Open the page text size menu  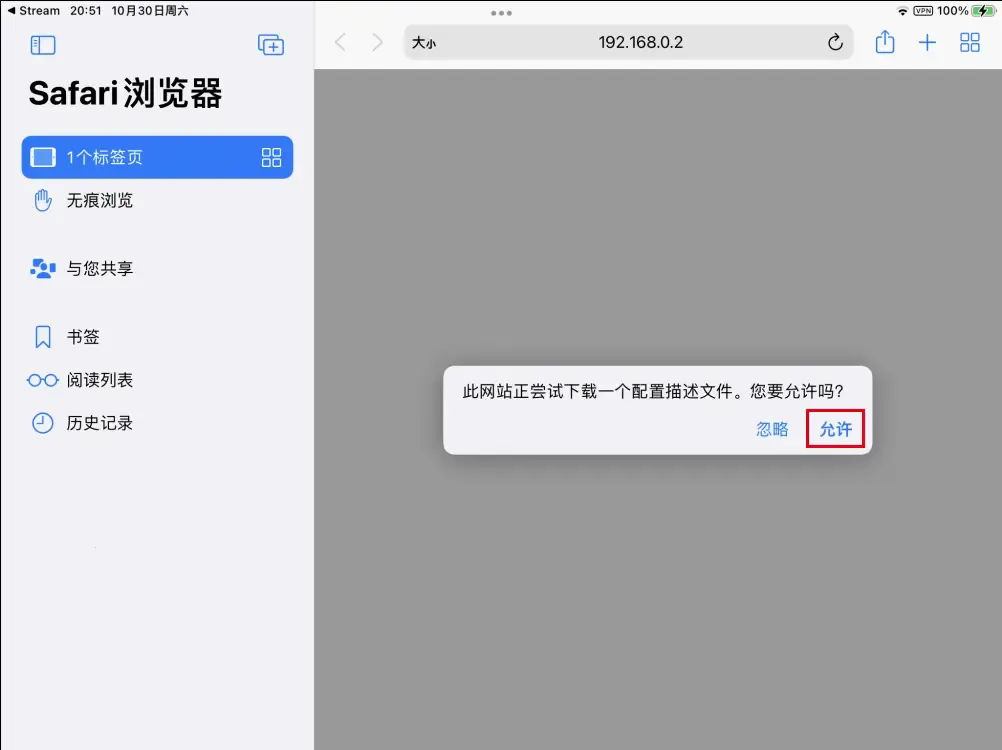[423, 44]
